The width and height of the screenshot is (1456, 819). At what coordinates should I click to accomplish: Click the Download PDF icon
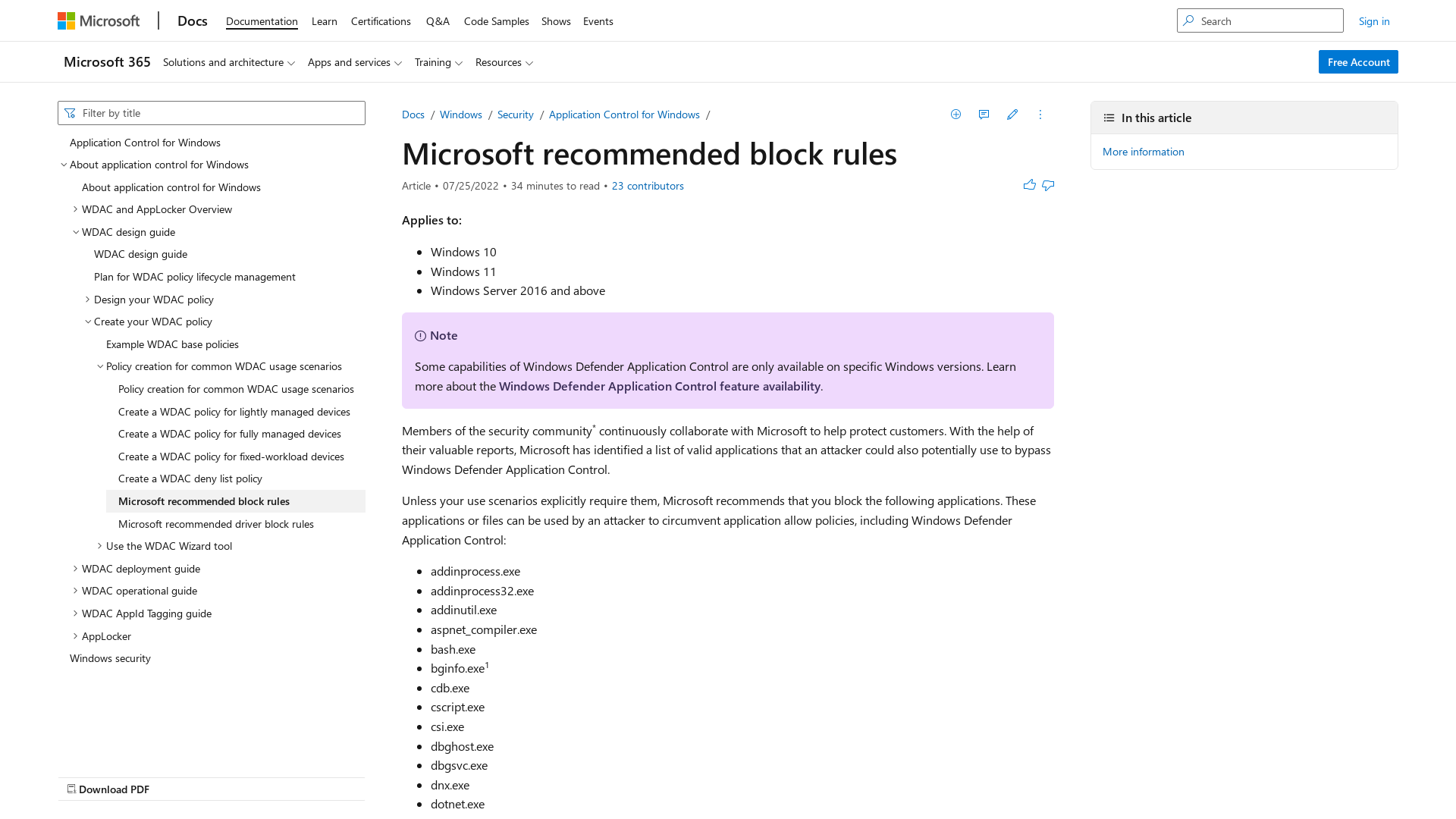point(71,789)
